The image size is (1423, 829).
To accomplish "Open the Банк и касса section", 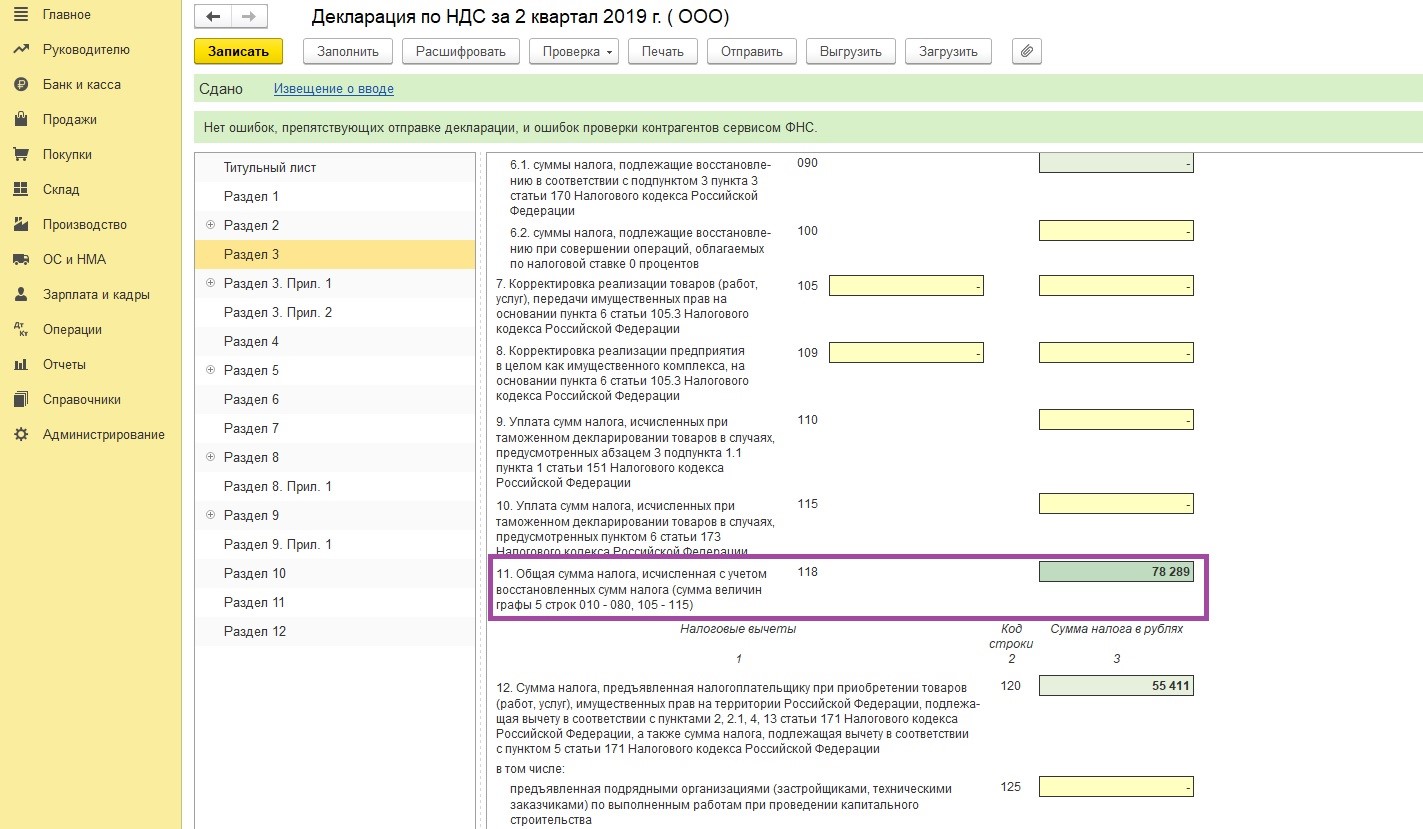I will point(82,84).
